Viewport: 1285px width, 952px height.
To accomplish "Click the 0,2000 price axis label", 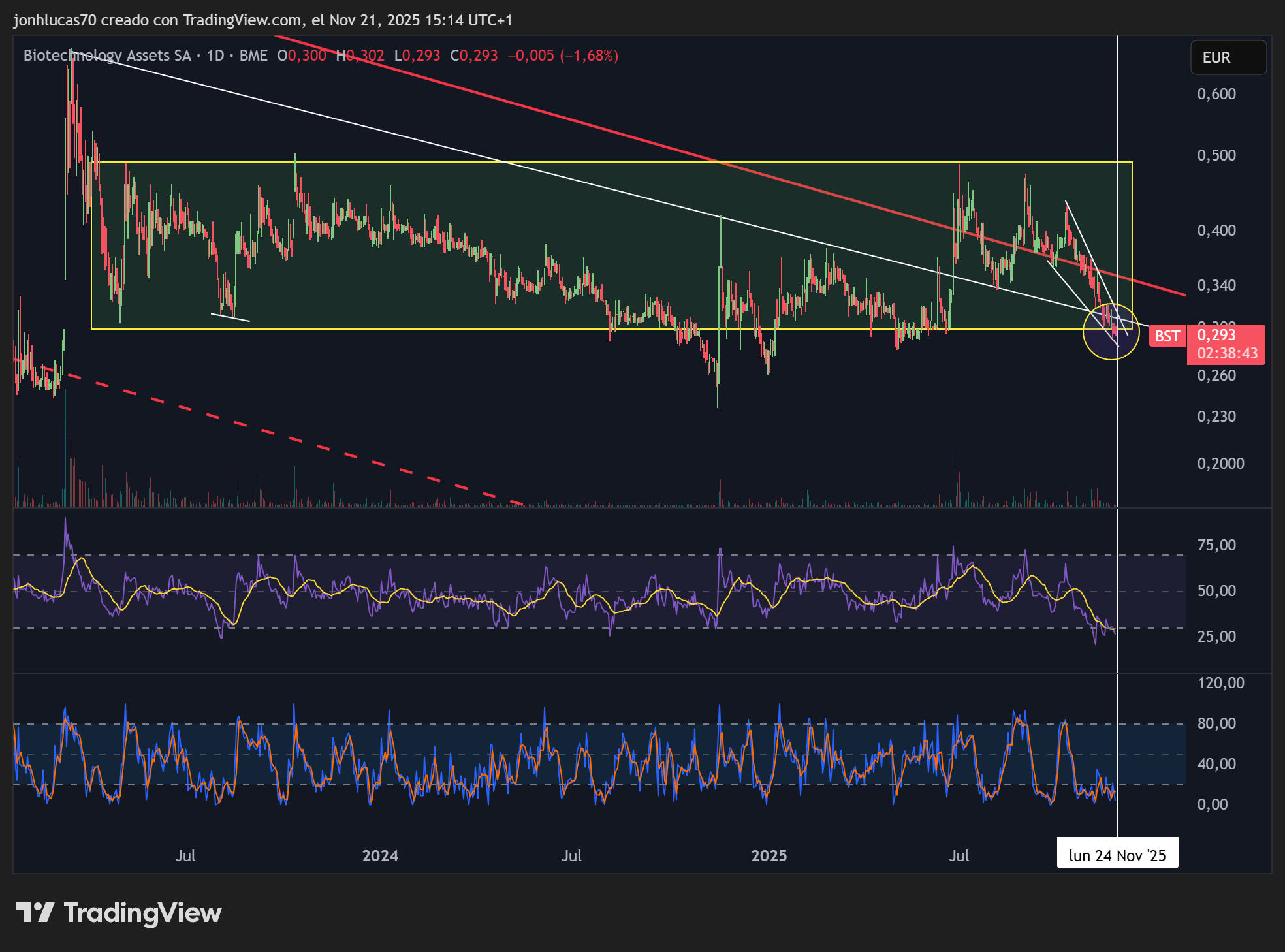I will coord(1220,464).
